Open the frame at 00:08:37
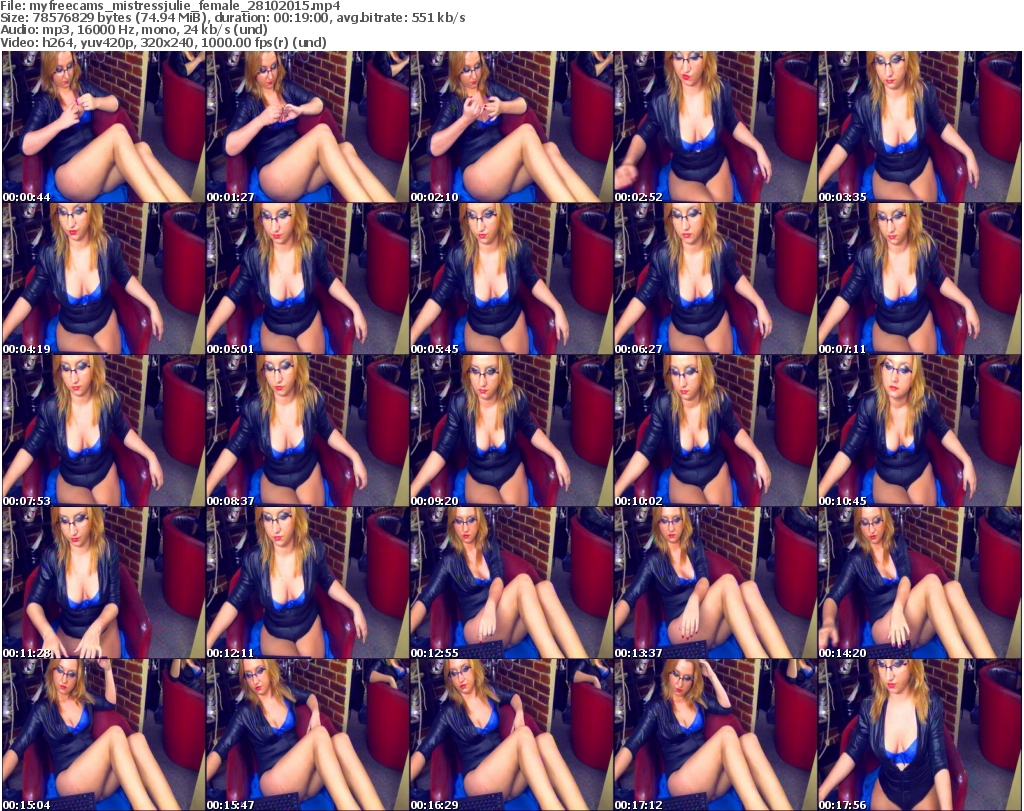This screenshot has height=811, width=1024. [x=308, y=431]
